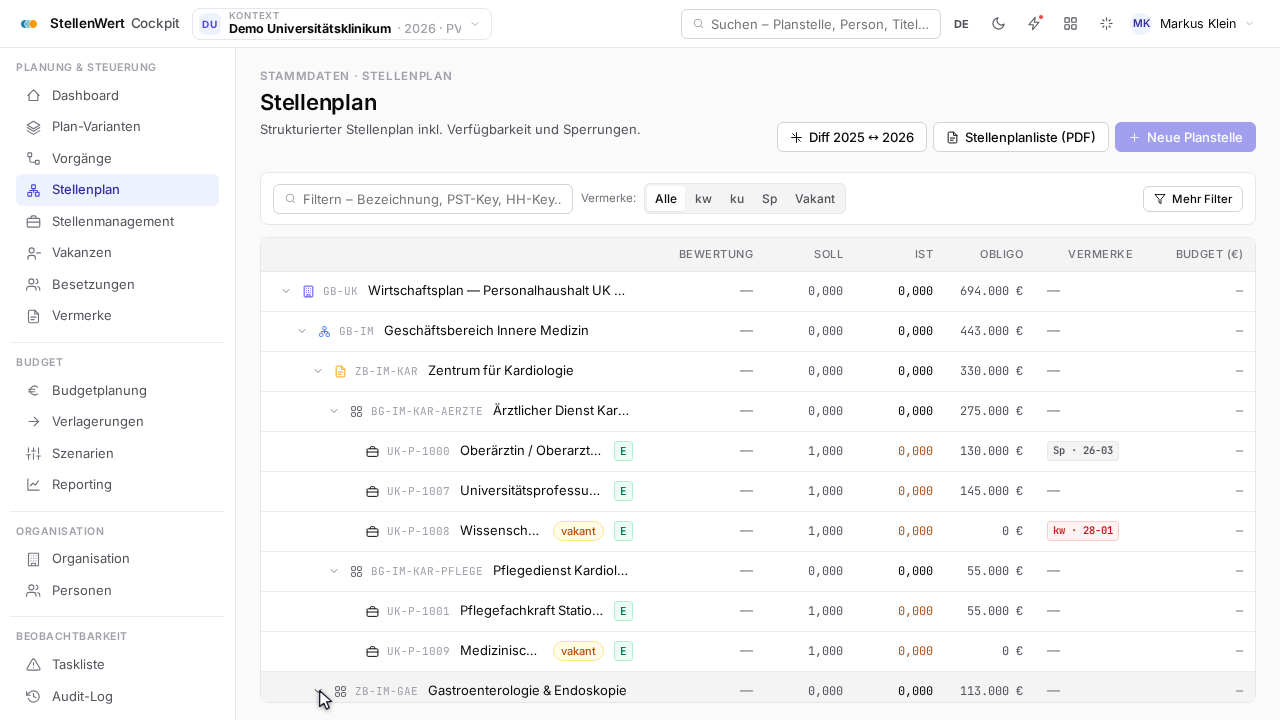Toggle dark mode moon icon
This screenshot has height=720, width=1280.
coord(998,24)
